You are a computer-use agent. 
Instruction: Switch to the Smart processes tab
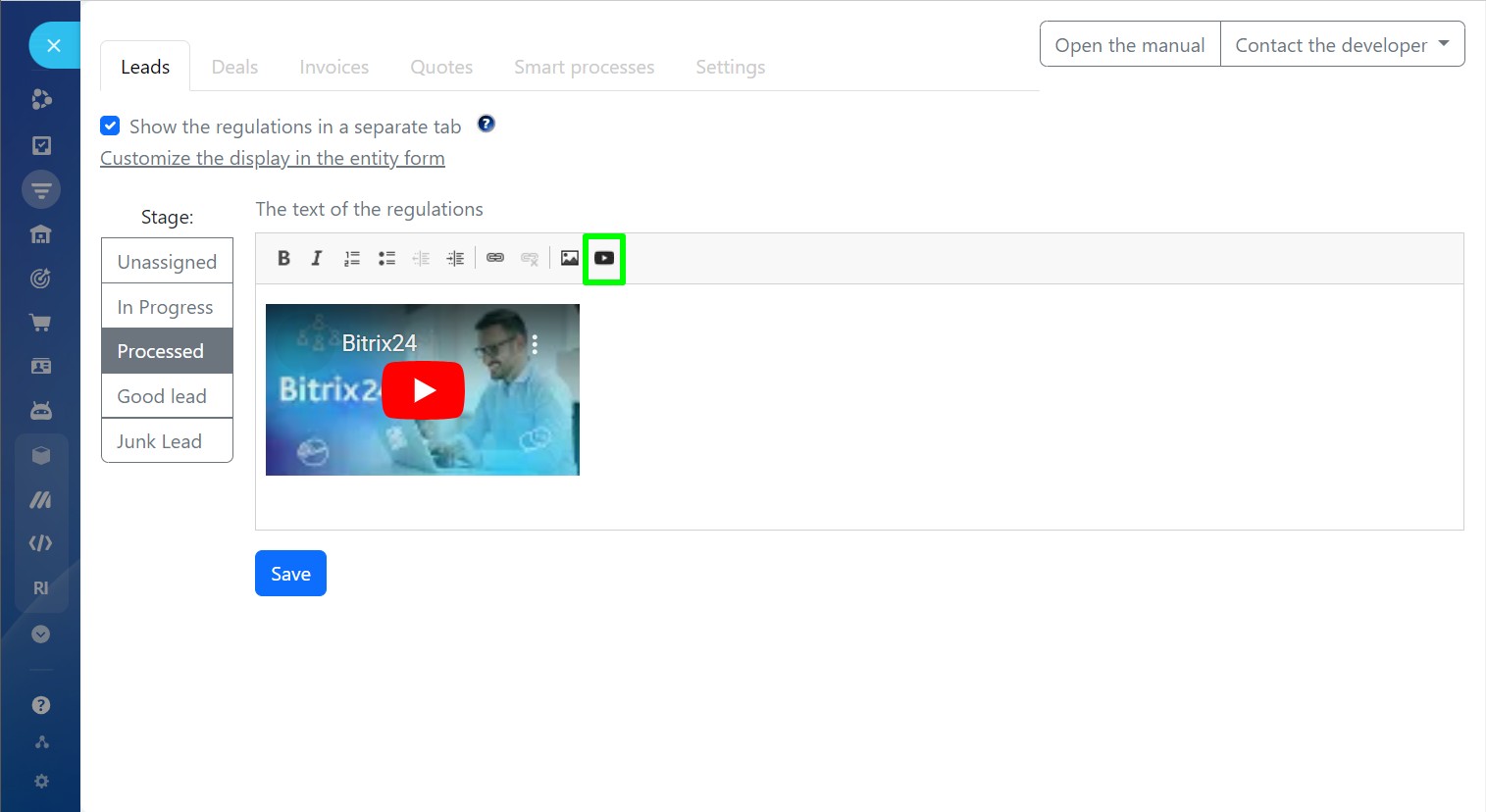pos(584,67)
